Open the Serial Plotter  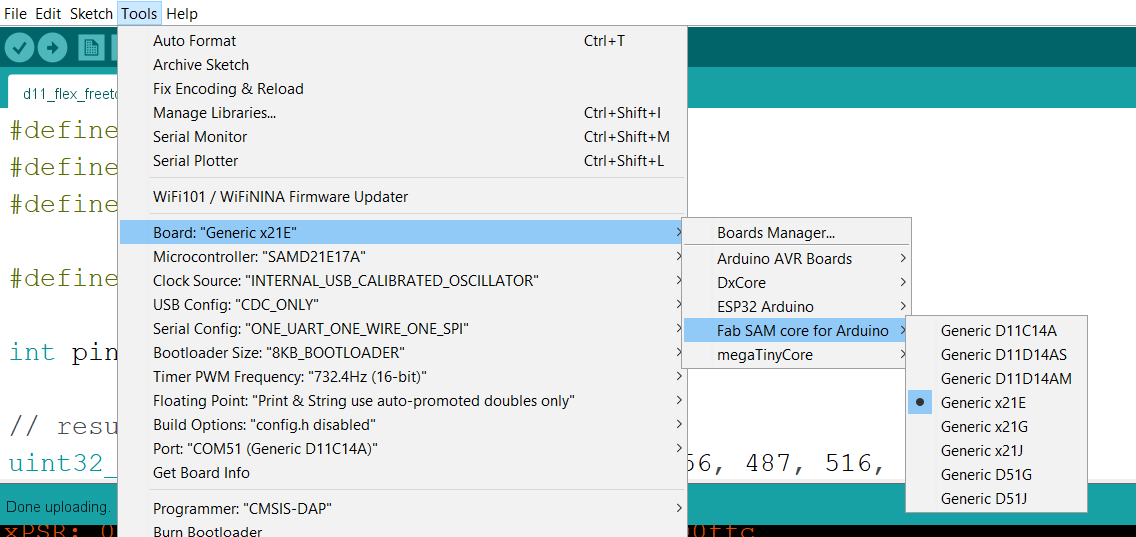(402, 161)
